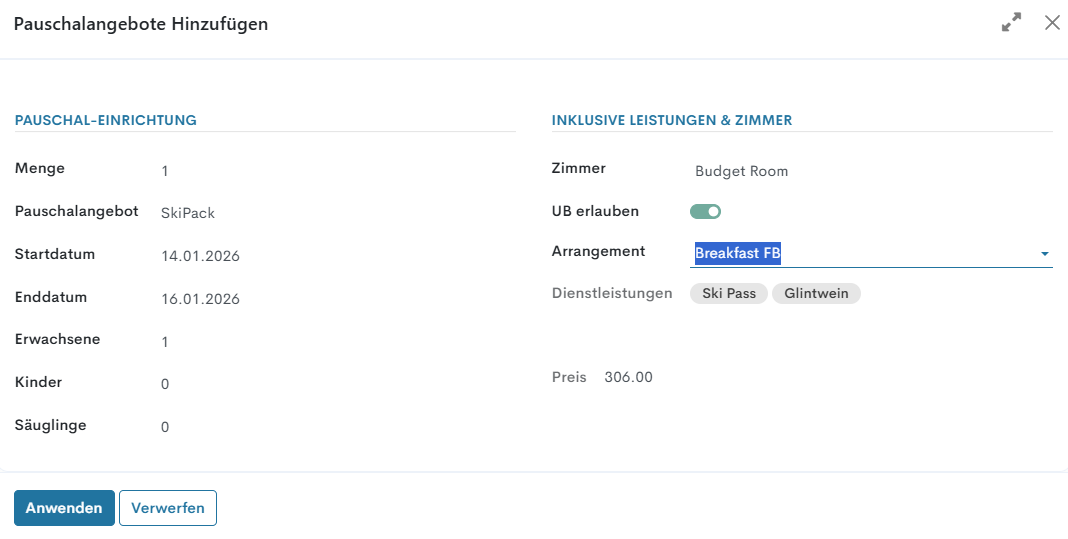Close the Pauschalangebote Hinzufügen dialog

point(1052,22)
